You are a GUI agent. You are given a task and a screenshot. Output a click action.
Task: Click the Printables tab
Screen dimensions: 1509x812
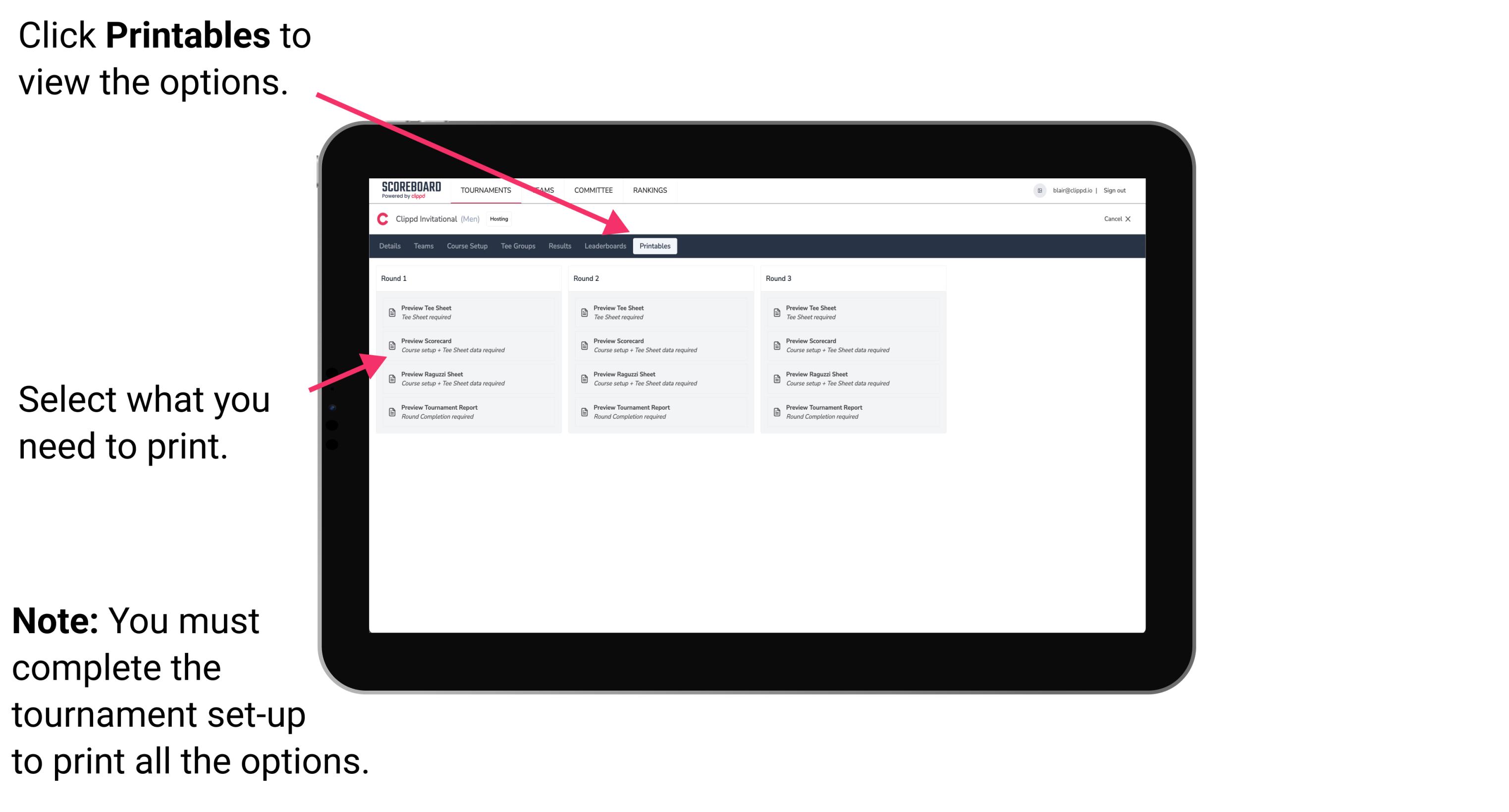[x=654, y=246]
